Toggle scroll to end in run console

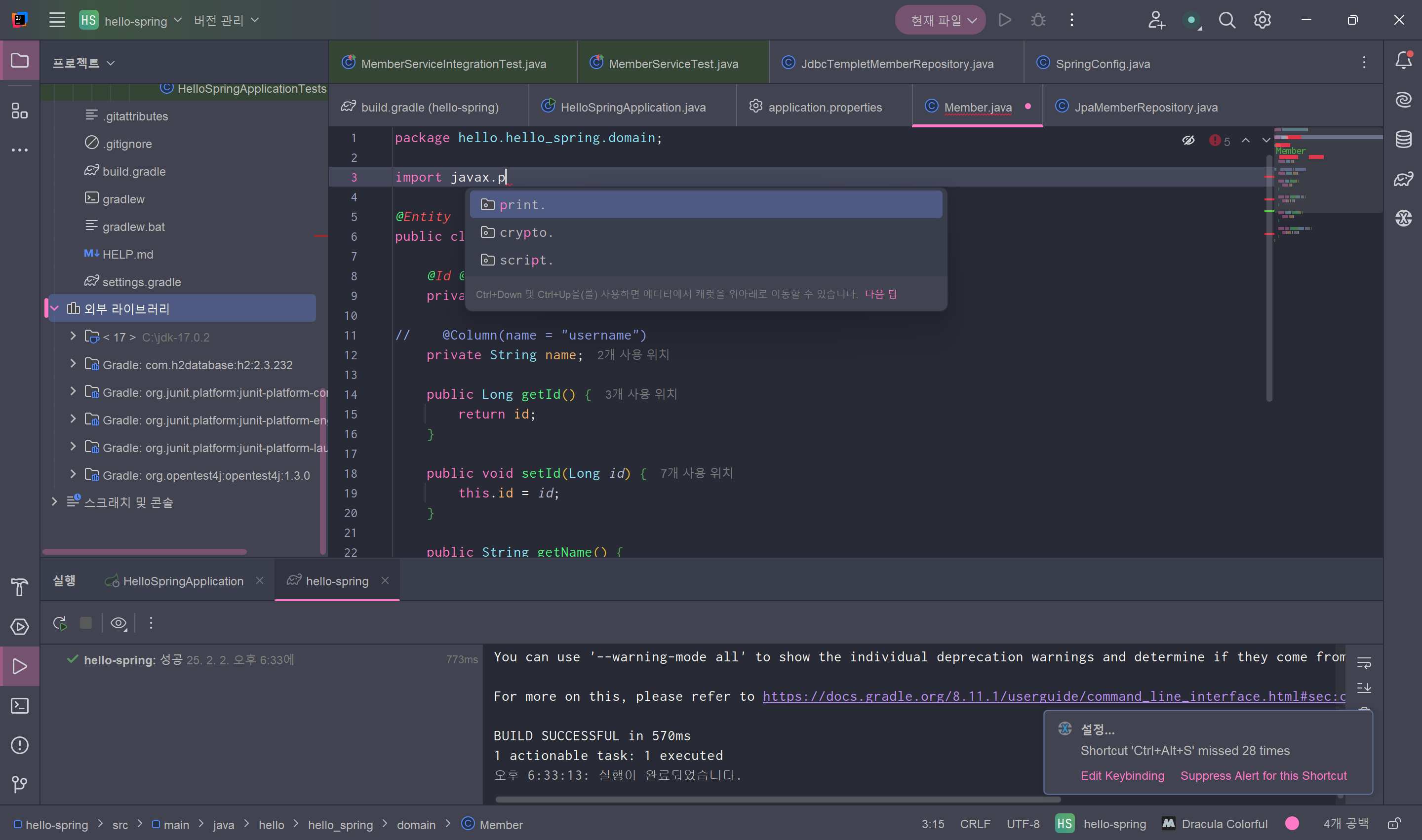[1364, 687]
